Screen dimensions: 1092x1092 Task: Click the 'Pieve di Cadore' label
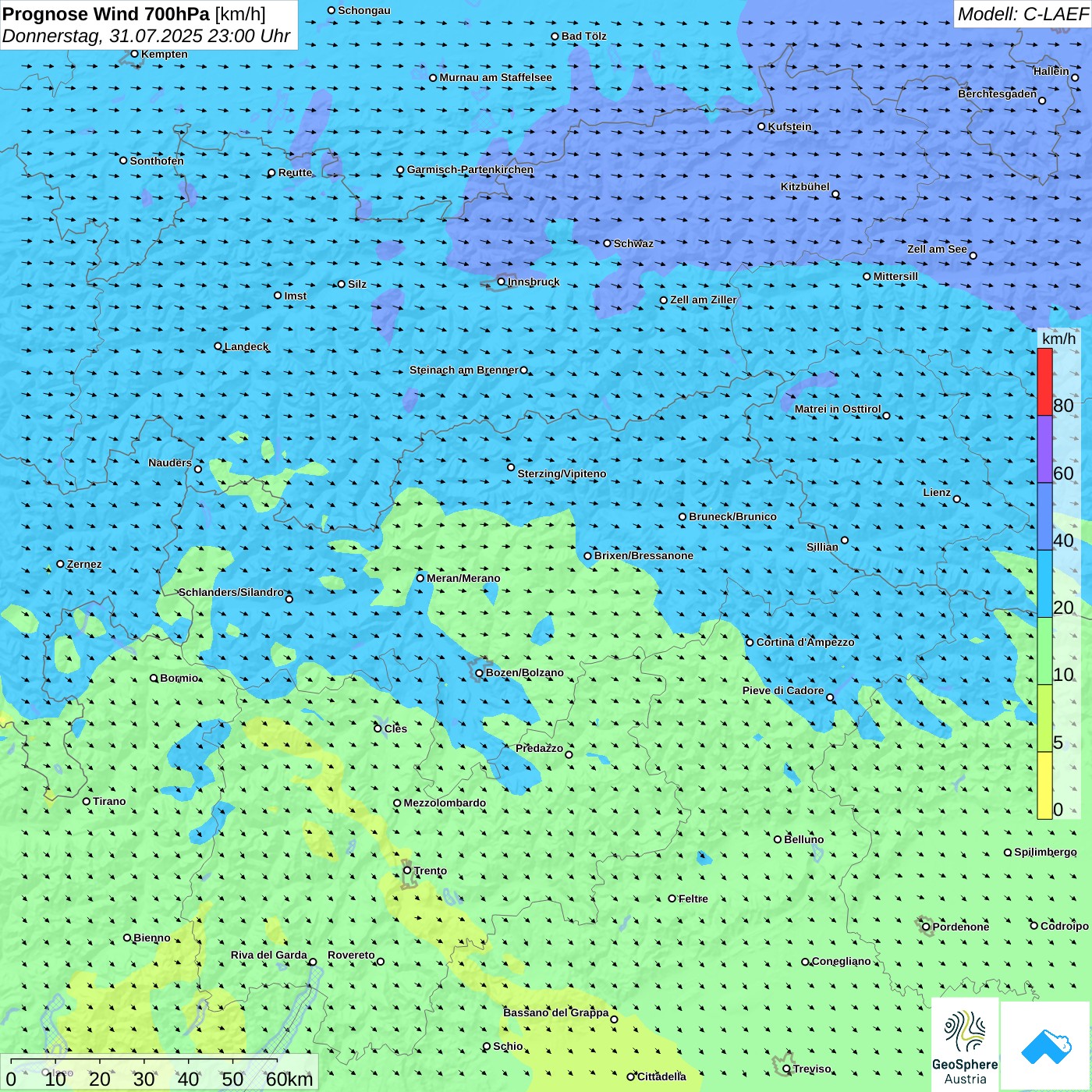click(x=783, y=690)
